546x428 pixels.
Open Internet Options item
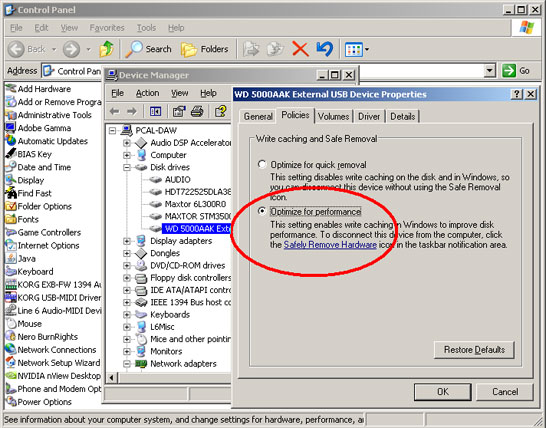[42, 246]
